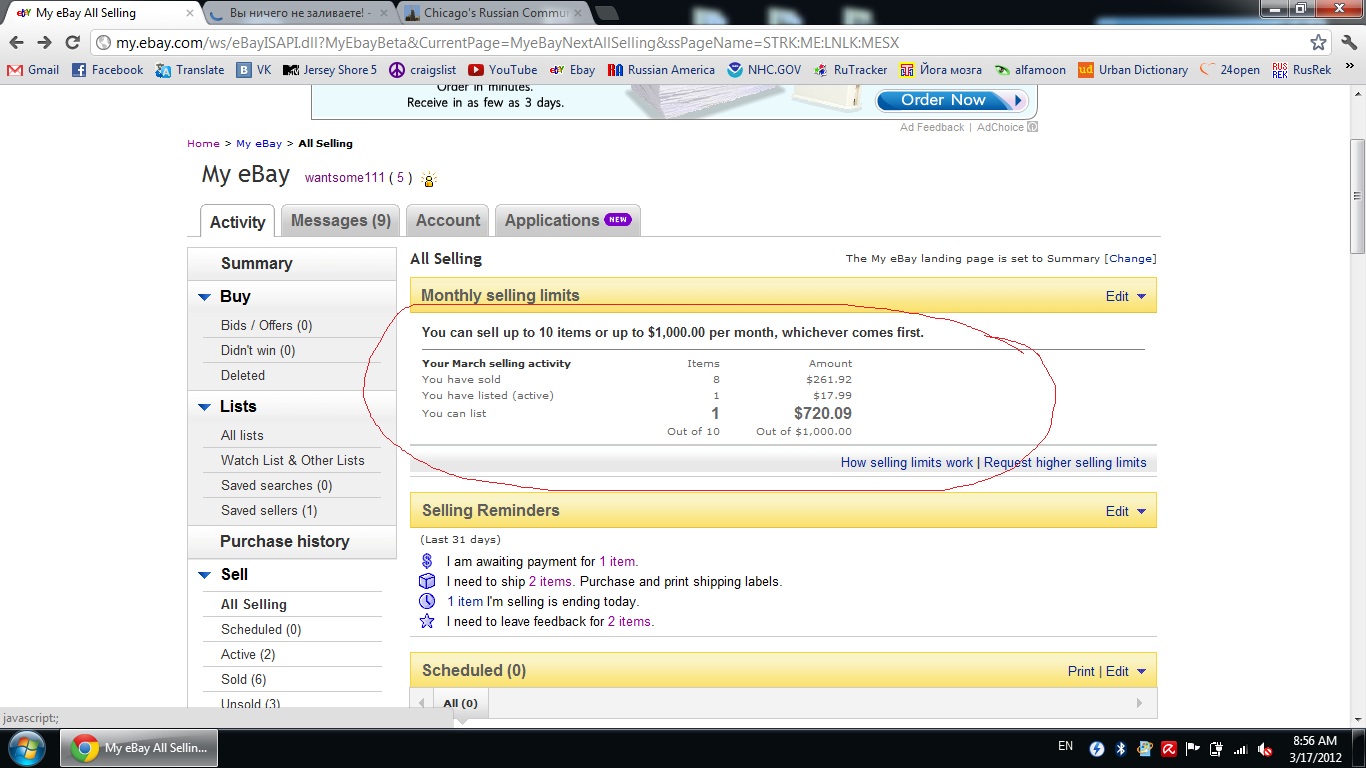The width and height of the screenshot is (1366, 768).
Task: Collapse the Buy section in the sidebar
Action: 204,297
